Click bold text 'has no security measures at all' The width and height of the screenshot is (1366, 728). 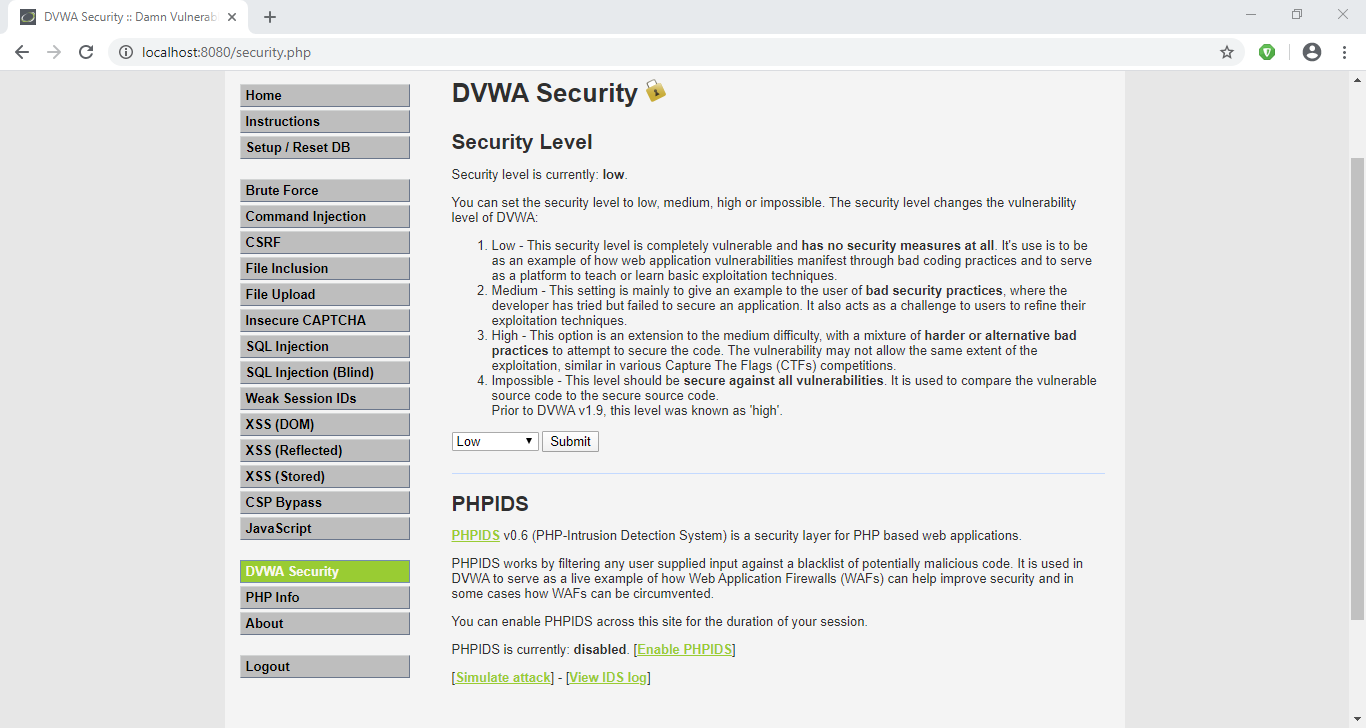(x=898, y=245)
